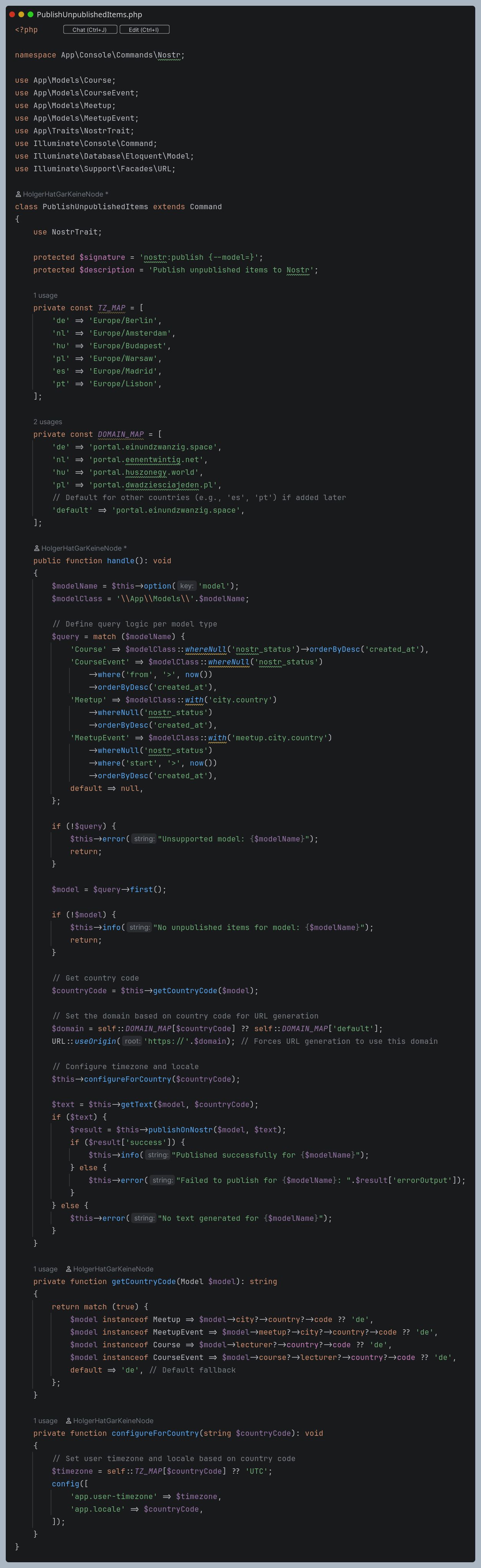This screenshot has width=481, height=1568.
Task: Click the green maximize window dot
Action: 30,15
